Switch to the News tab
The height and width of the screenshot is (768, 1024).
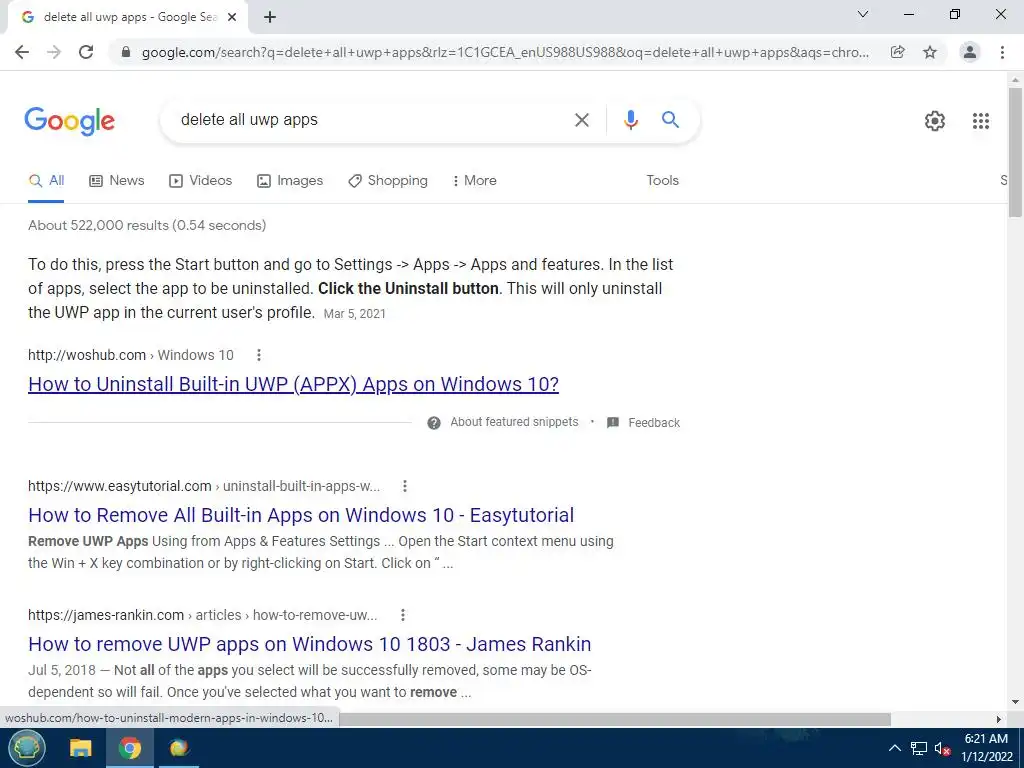[117, 181]
